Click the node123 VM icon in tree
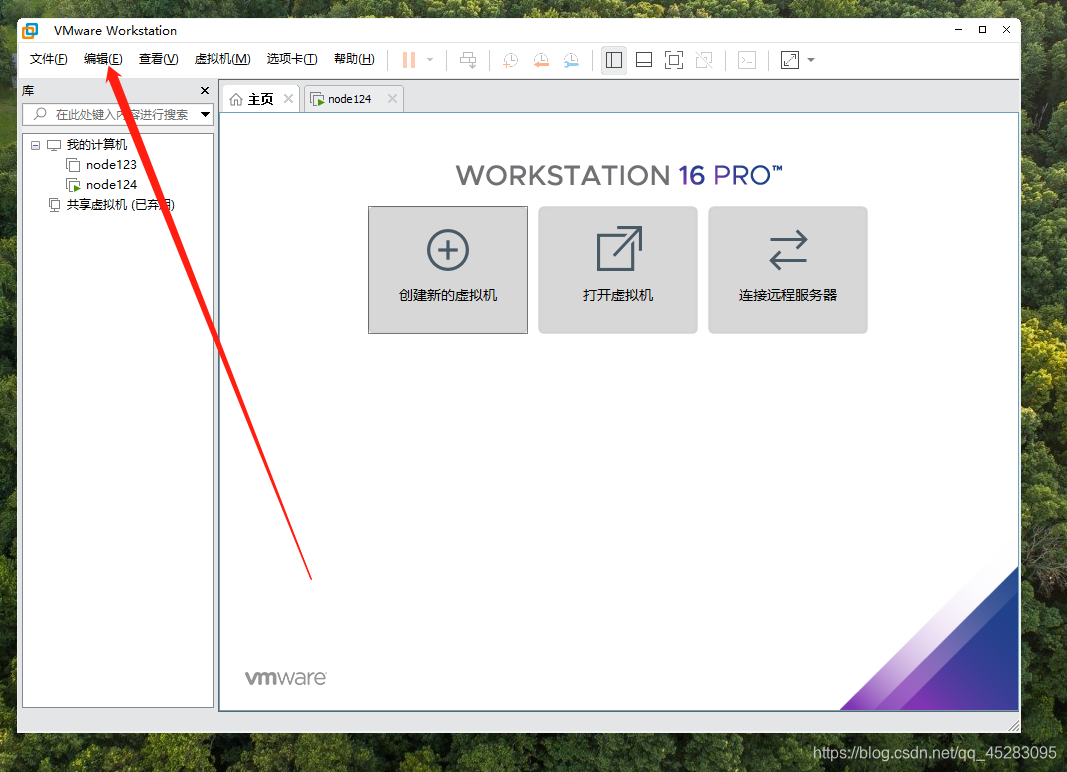The image size is (1067, 772). tap(73, 165)
